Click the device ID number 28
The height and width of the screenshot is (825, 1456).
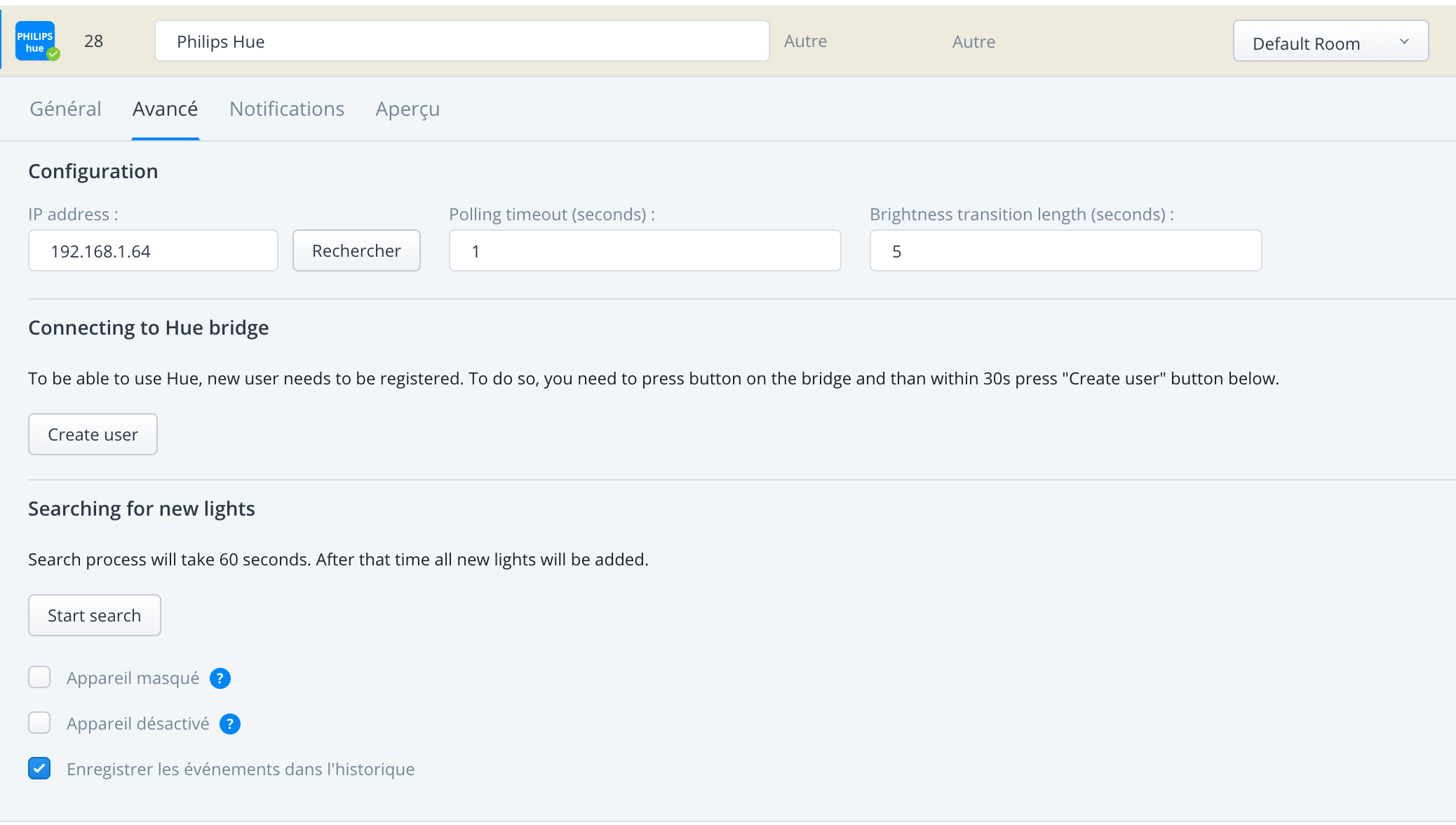tap(93, 41)
